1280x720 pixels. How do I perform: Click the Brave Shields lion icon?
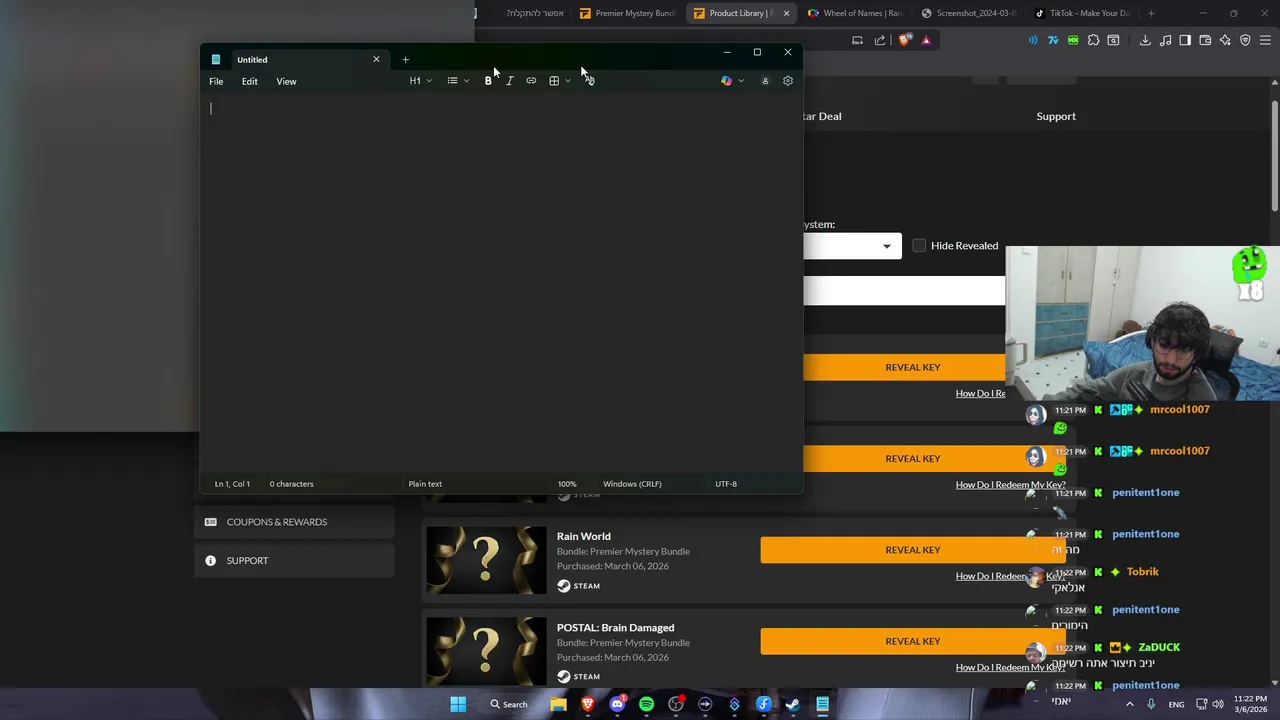pos(905,40)
